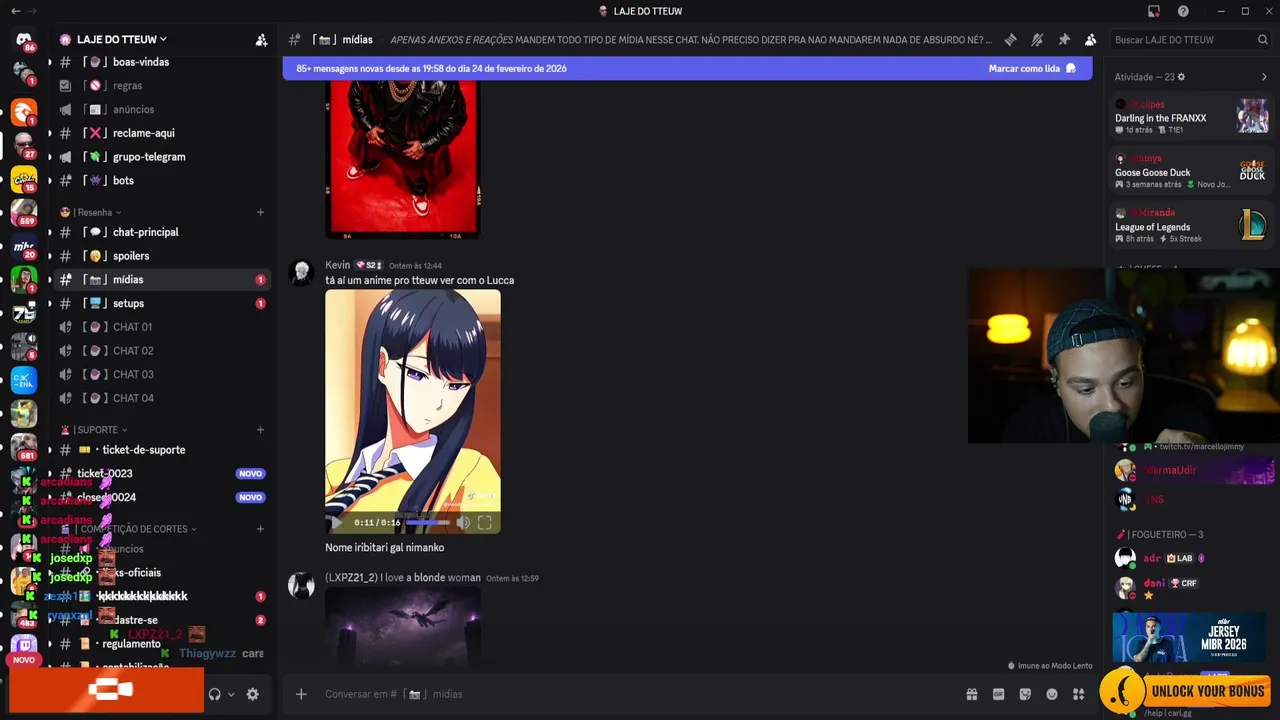The image size is (1280, 720).
Task: Expand arrow beside boas-vindas channel
Action: coord(50,62)
